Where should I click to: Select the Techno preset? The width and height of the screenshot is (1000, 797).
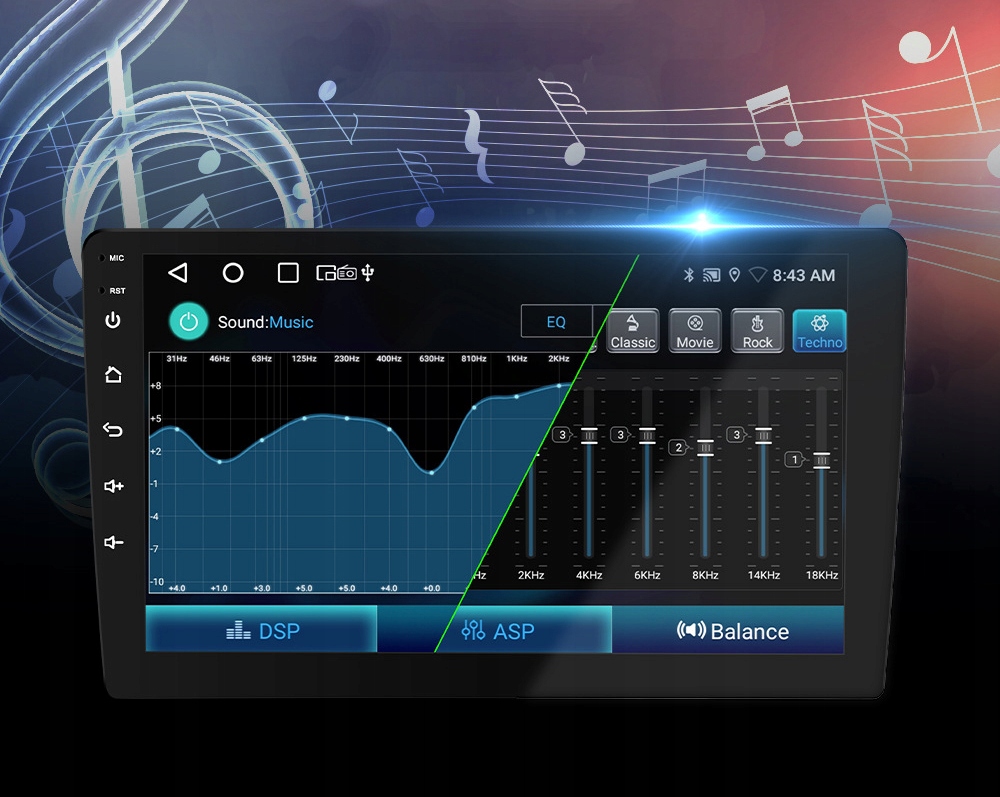coord(820,331)
